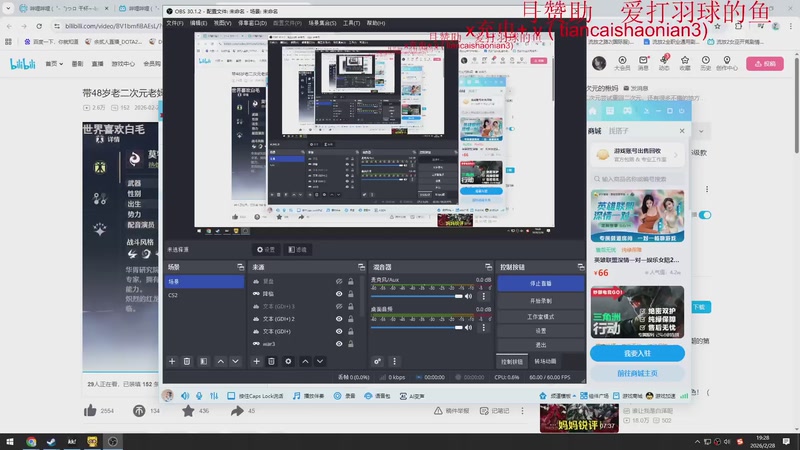This screenshot has height=450, width=800.
Task: Open Bilibili 动态 feed icon
Action: [664, 63]
